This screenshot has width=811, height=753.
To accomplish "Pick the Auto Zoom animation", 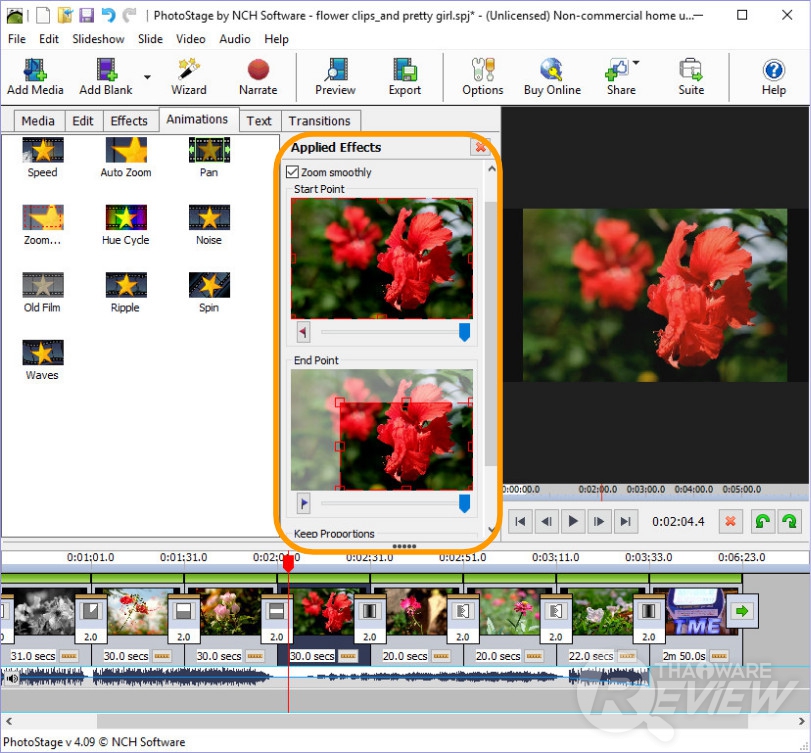I will (x=125, y=156).
